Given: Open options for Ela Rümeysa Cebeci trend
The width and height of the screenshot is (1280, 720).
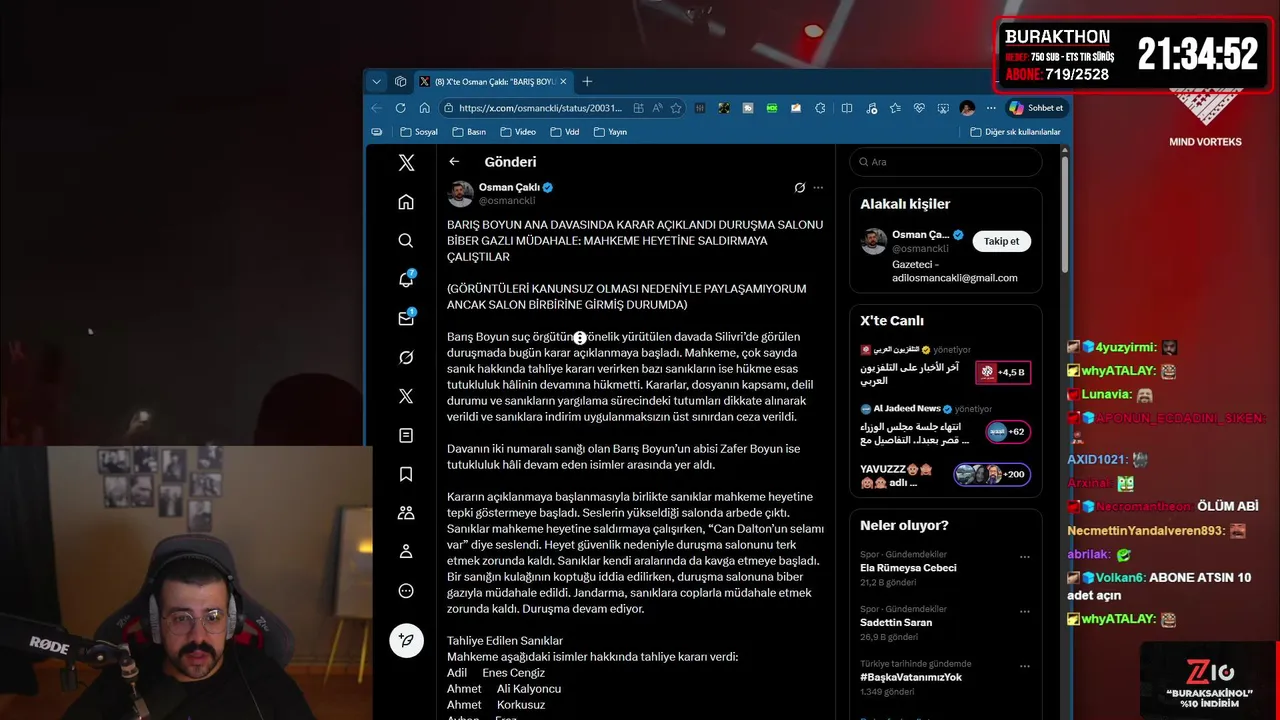Looking at the screenshot, I should [1024, 557].
